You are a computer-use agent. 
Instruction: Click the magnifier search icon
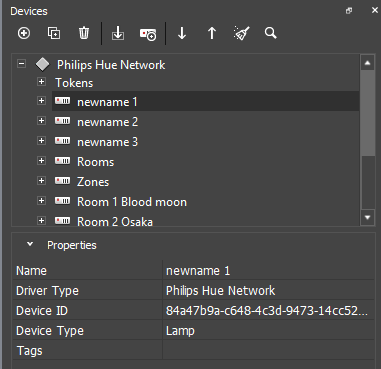(x=271, y=33)
